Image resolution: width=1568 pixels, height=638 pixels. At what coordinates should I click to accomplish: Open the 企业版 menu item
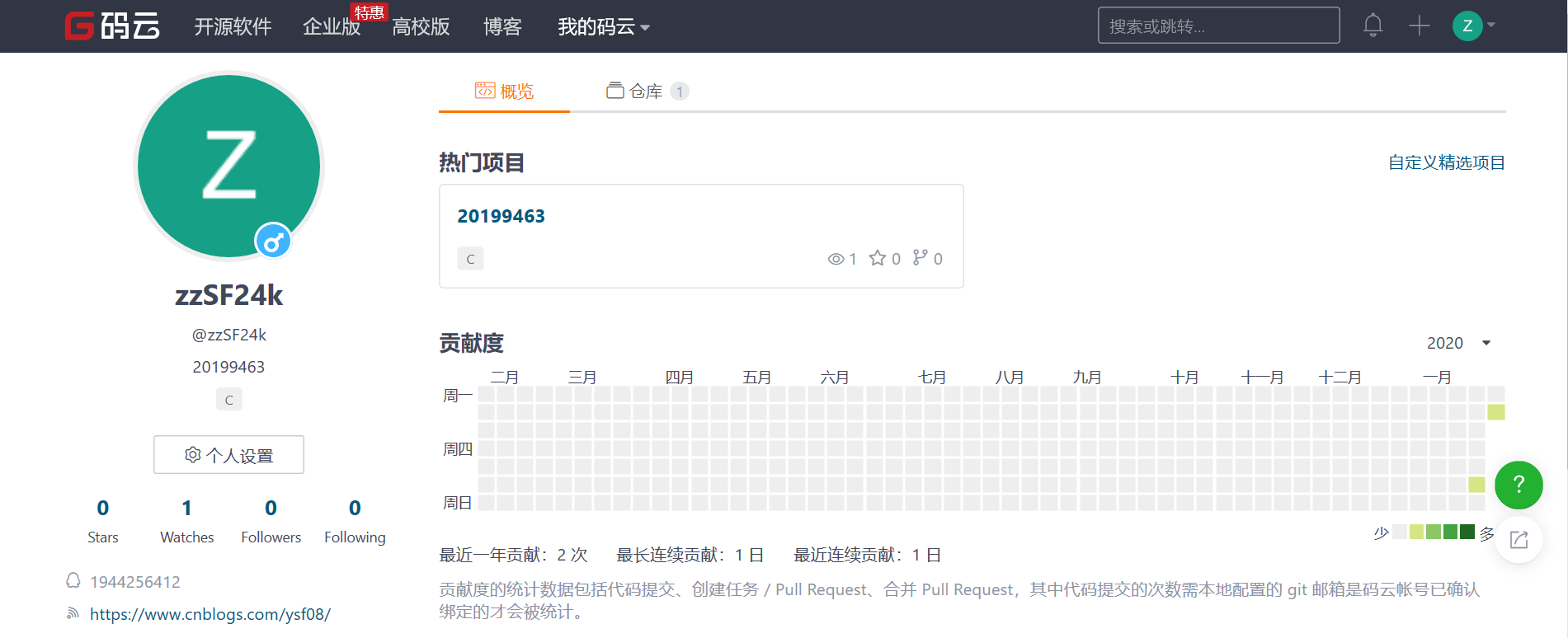pos(332,27)
